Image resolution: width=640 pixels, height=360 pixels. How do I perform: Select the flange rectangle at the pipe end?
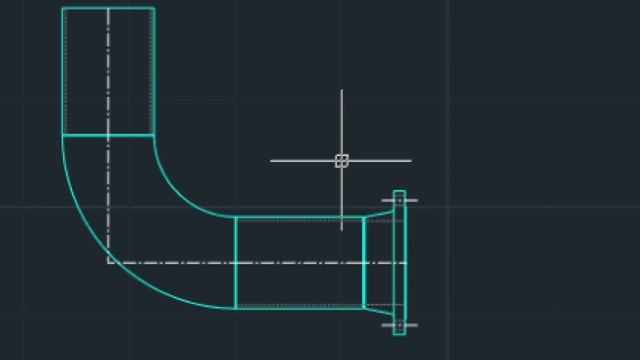pos(400,263)
